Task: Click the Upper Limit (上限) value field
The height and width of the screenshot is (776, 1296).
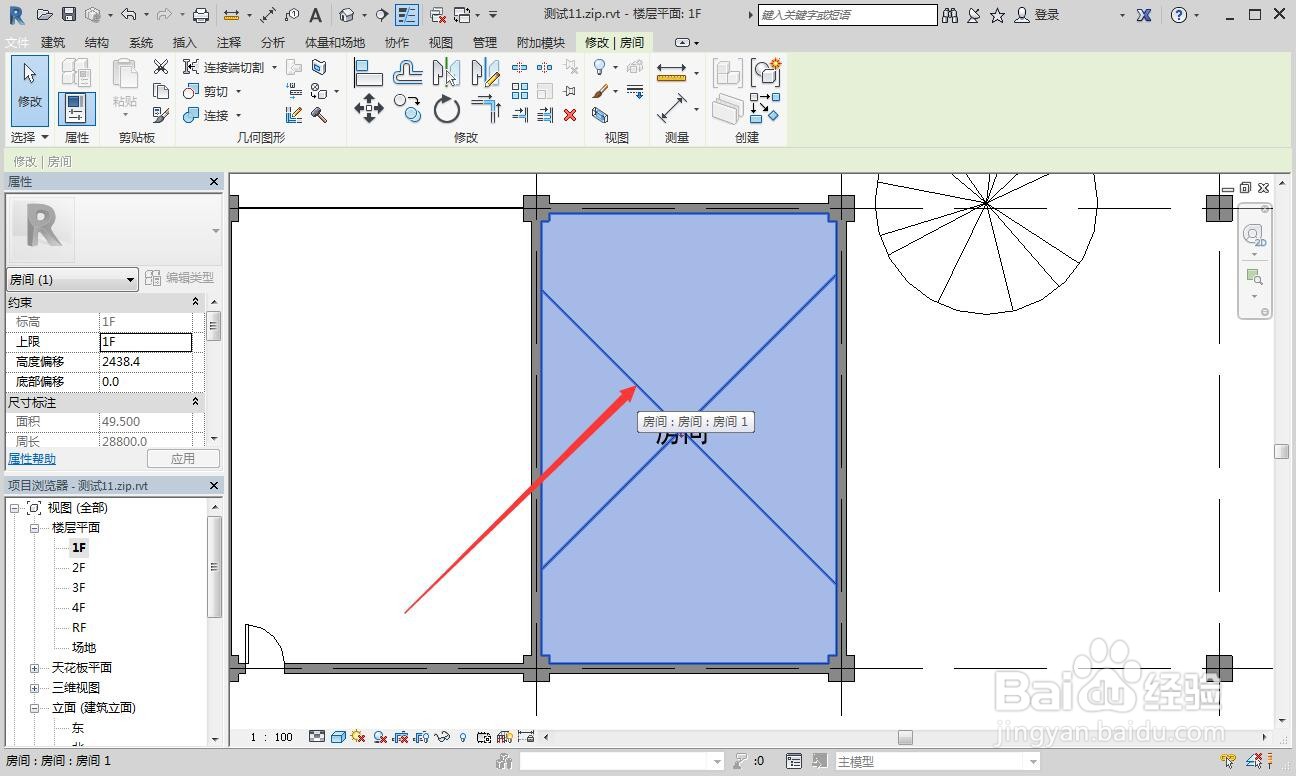Action: (x=146, y=342)
